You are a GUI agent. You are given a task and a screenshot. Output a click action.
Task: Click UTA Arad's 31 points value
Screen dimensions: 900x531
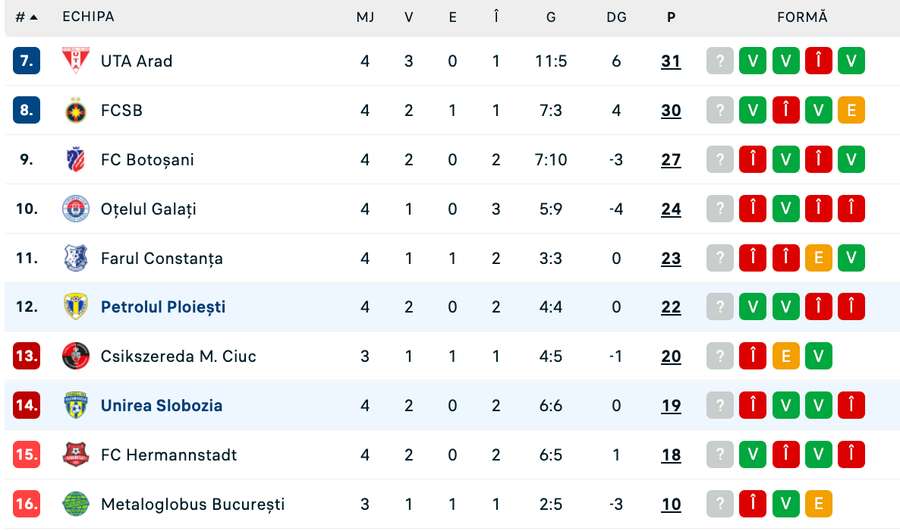pos(670,61)
